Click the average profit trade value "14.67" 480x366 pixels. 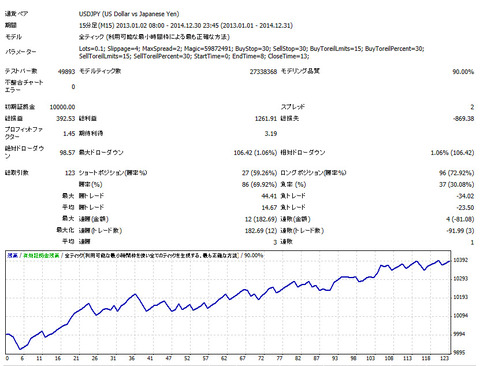tap(269, 208)
